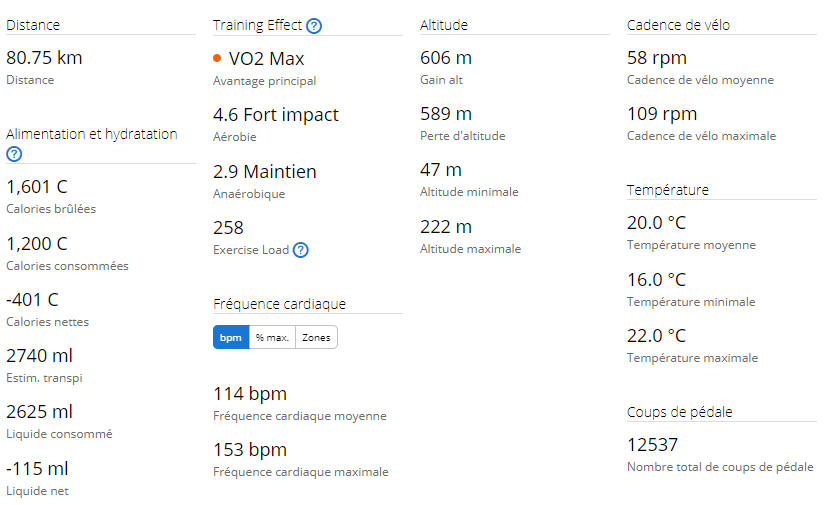The image size is (825, 505).
Task: Click the Altitude section heading
Action: (444, 25)
